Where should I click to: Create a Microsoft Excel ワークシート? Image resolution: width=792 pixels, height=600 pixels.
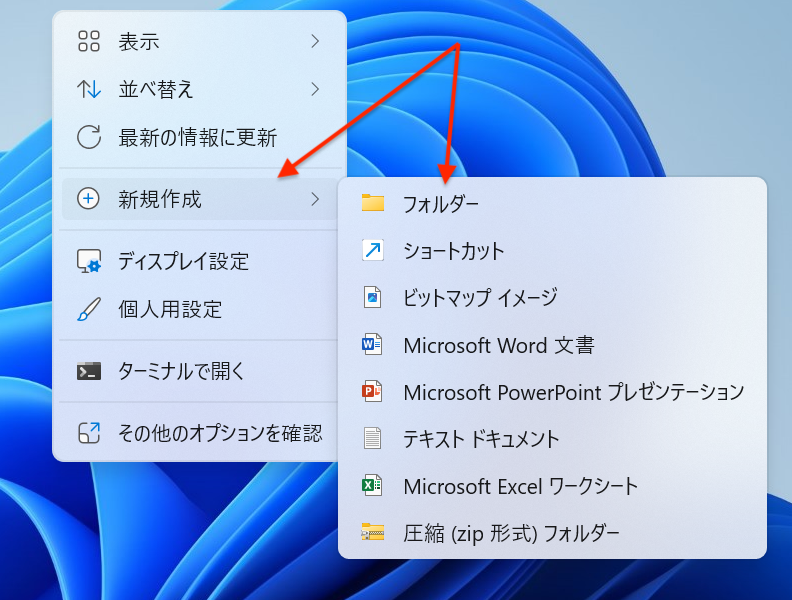pyautogui.click(x=552, y=486)
